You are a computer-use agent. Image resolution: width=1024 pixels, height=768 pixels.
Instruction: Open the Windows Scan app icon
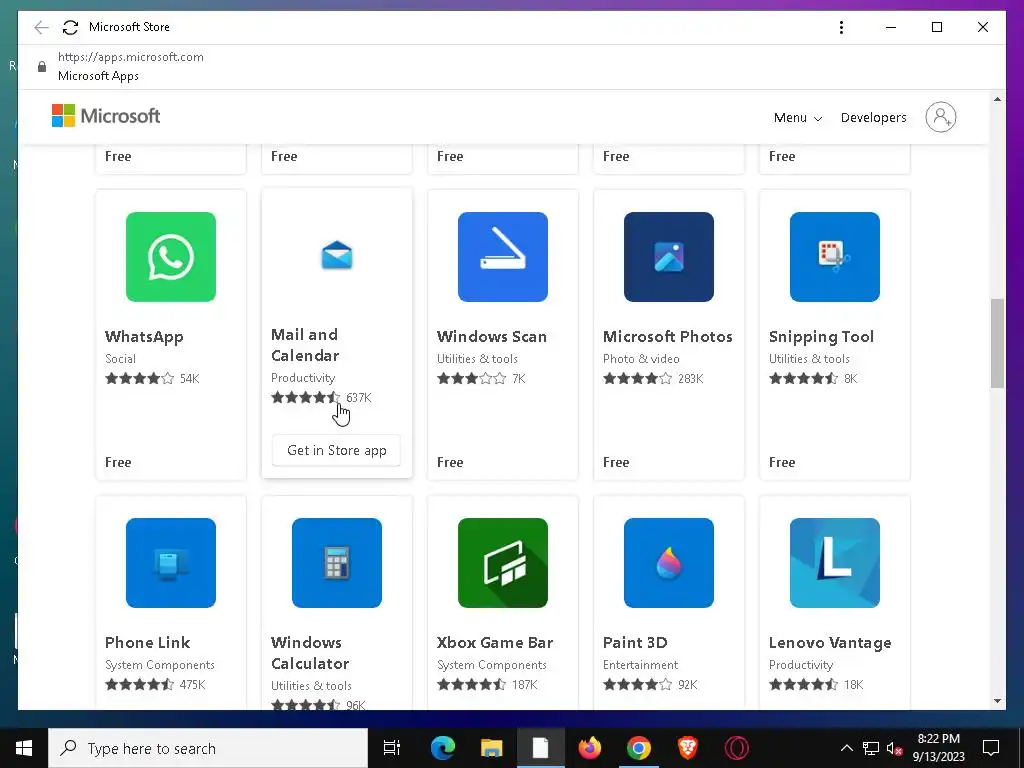[x=503, y=257]
